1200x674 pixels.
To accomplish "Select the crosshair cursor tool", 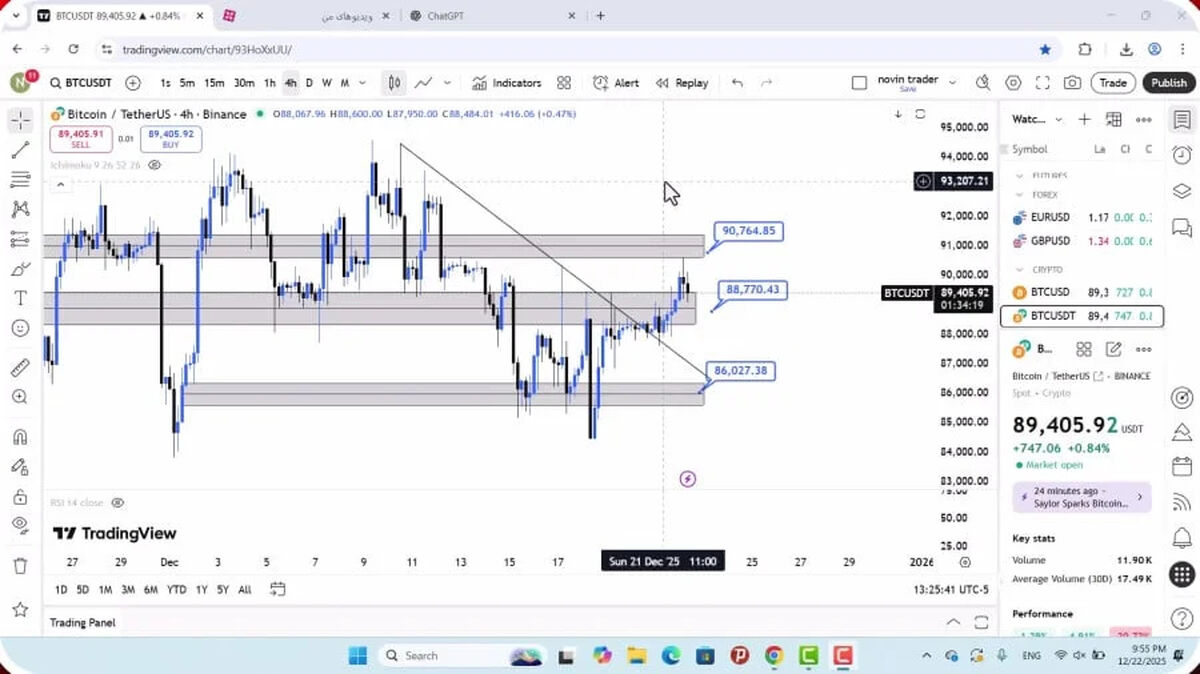I will (20, 121).
